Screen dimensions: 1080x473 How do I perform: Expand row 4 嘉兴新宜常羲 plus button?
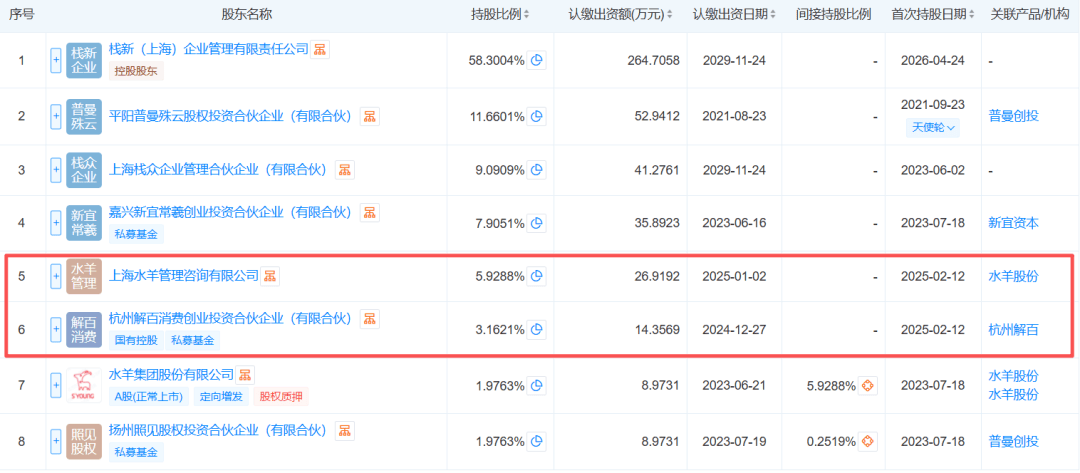[x=56, y=223]
